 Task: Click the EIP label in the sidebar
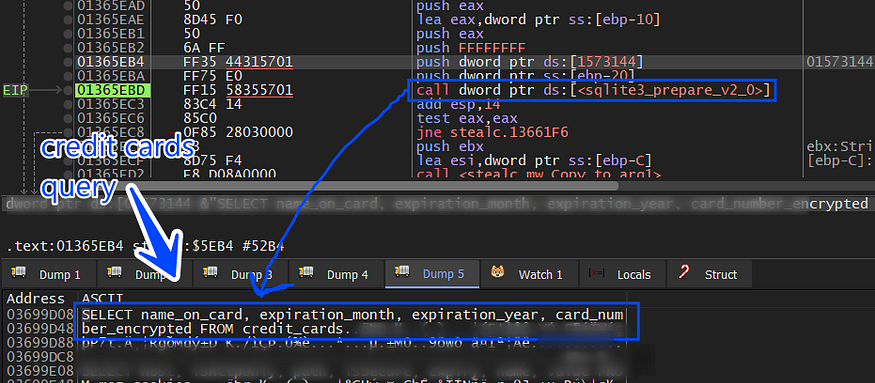15,90
